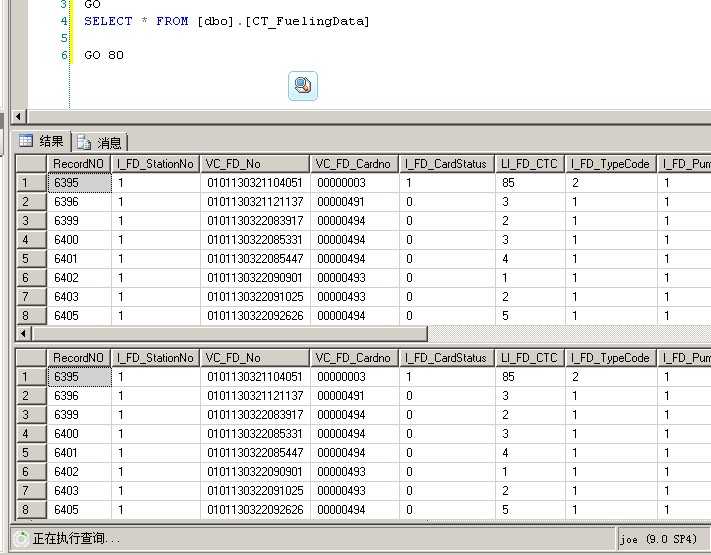The width and height of the screenshot is (711, 555).
Task: Select row 3 header in second grid
Action: pyautogui.click(x=31, y=414)
